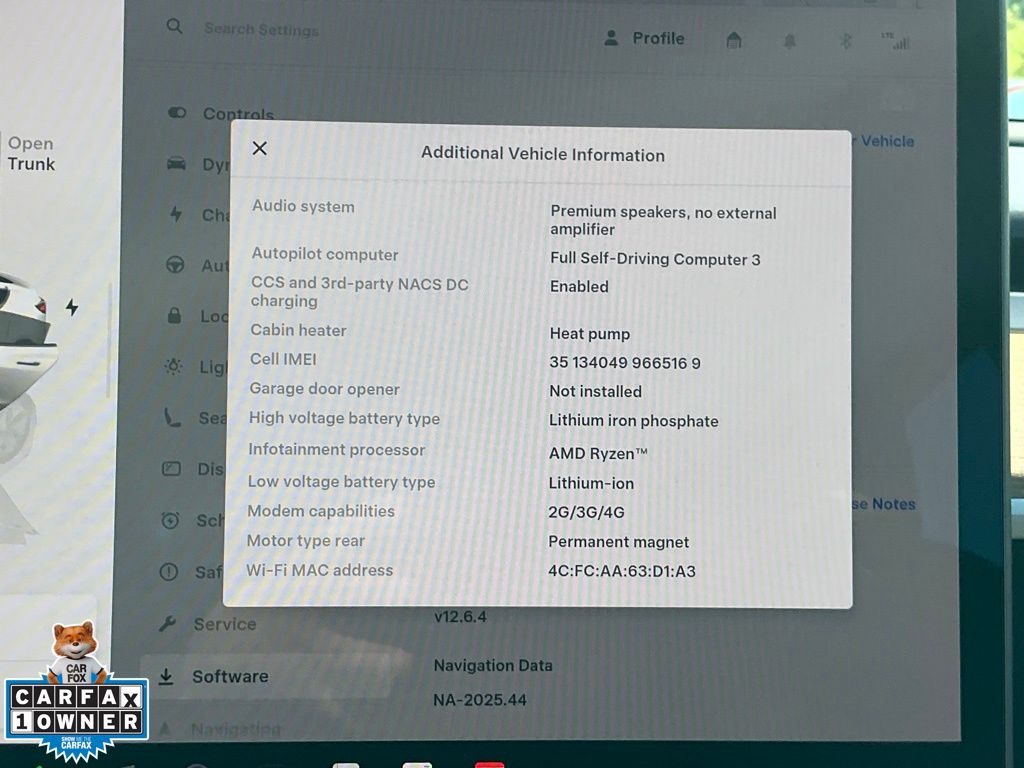Close the Additional Vehicle Information dialog
Viewport: 1024px width, 768px height.
[260, 148]
